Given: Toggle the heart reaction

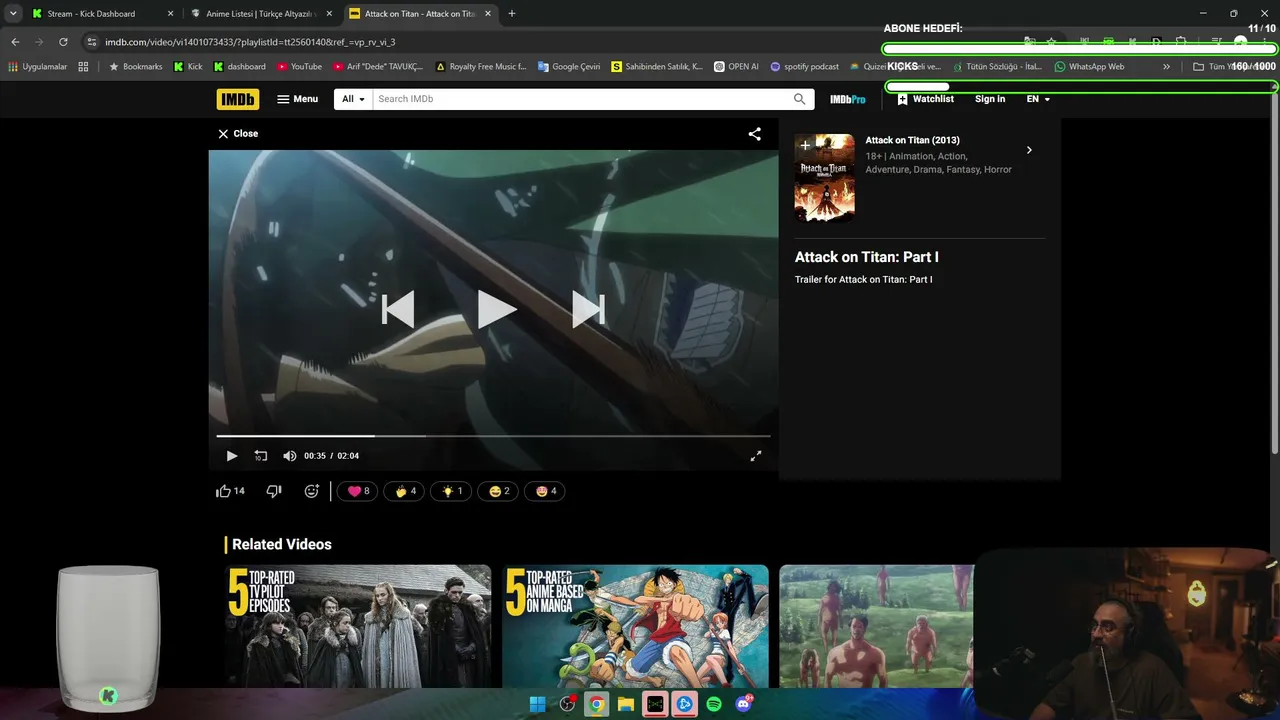Looking at the screenshot, I should (358, 491).
